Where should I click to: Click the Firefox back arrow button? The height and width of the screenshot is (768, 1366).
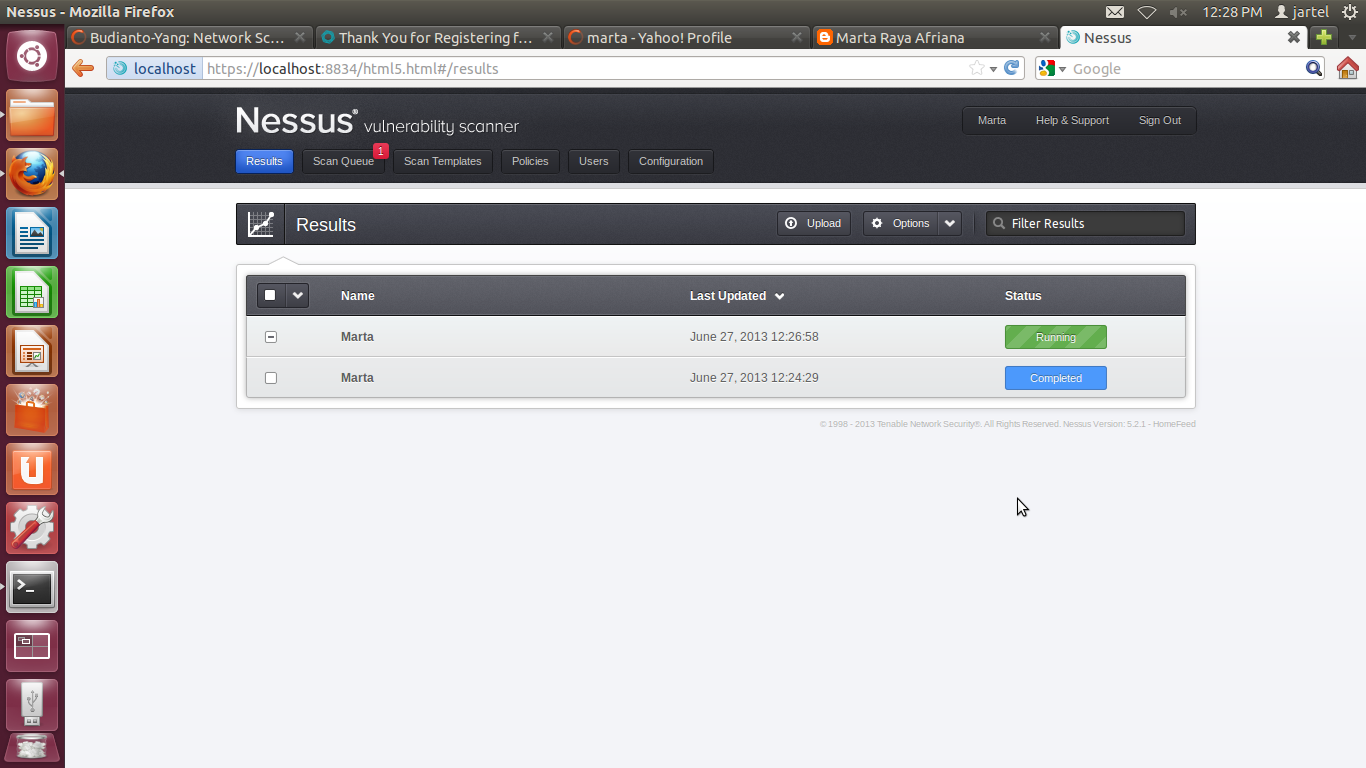pyautogui.click(x=83, y=68)
